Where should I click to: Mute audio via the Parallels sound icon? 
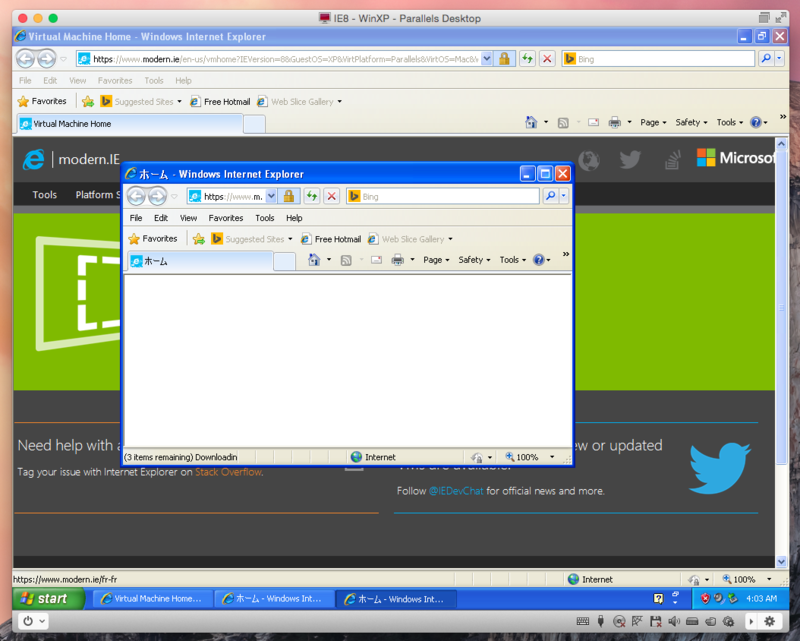(x=674, y=621)
